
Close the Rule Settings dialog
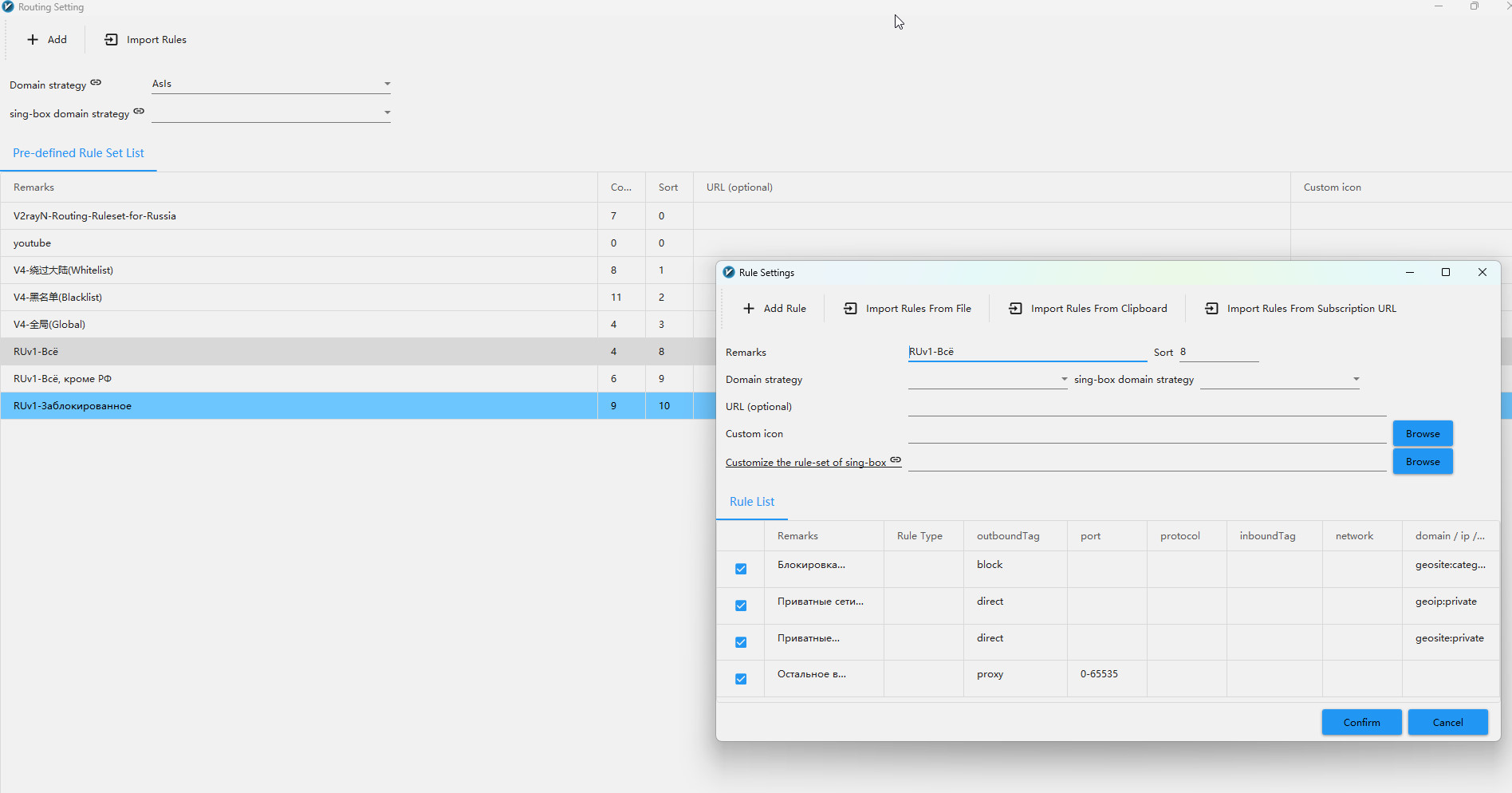click(x=1482, y=272)
